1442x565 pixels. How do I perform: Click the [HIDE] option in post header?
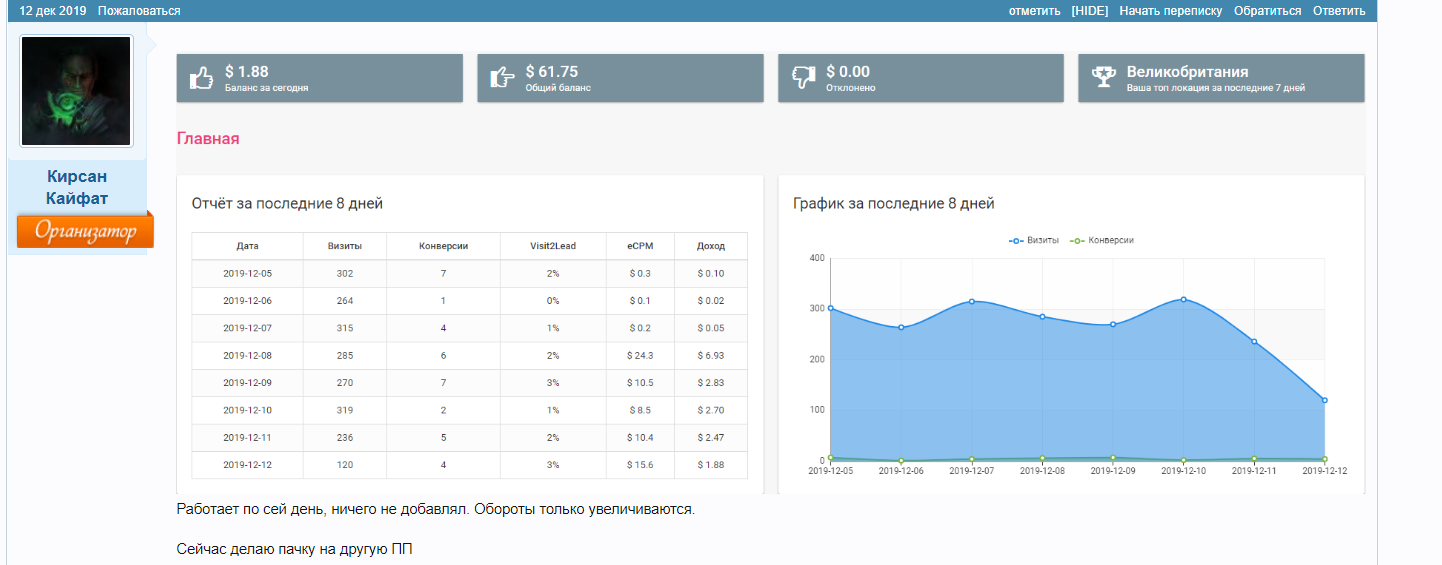[1089, 11]
